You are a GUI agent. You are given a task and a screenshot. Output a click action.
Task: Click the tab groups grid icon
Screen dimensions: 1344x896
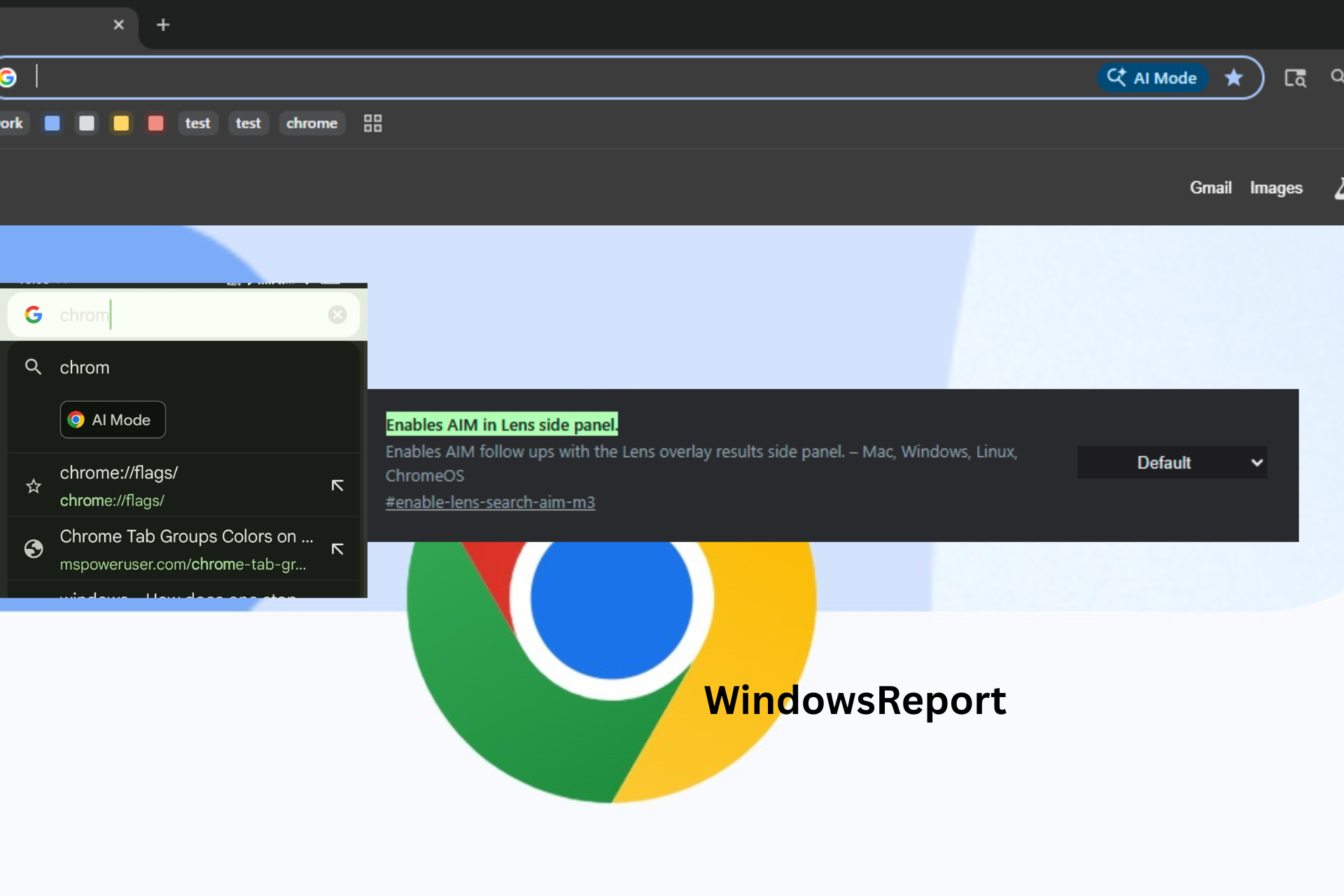pyautogui.click(x=372, y=123)
